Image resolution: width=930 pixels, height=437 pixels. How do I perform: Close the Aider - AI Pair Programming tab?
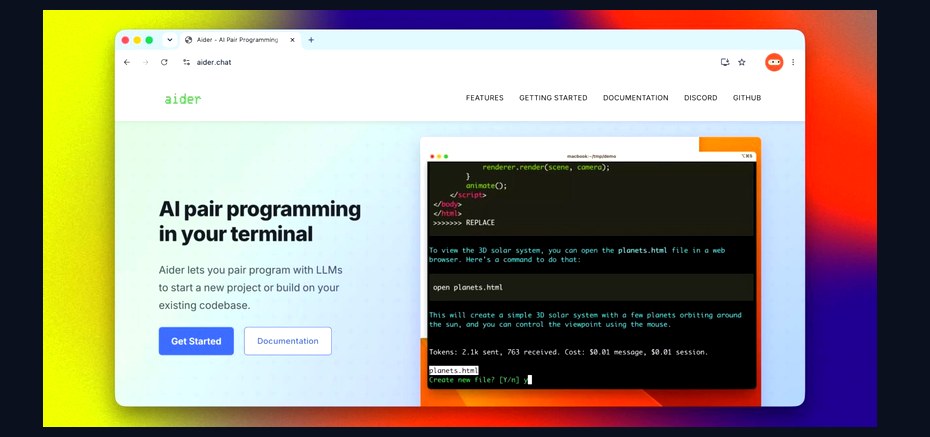292,40
